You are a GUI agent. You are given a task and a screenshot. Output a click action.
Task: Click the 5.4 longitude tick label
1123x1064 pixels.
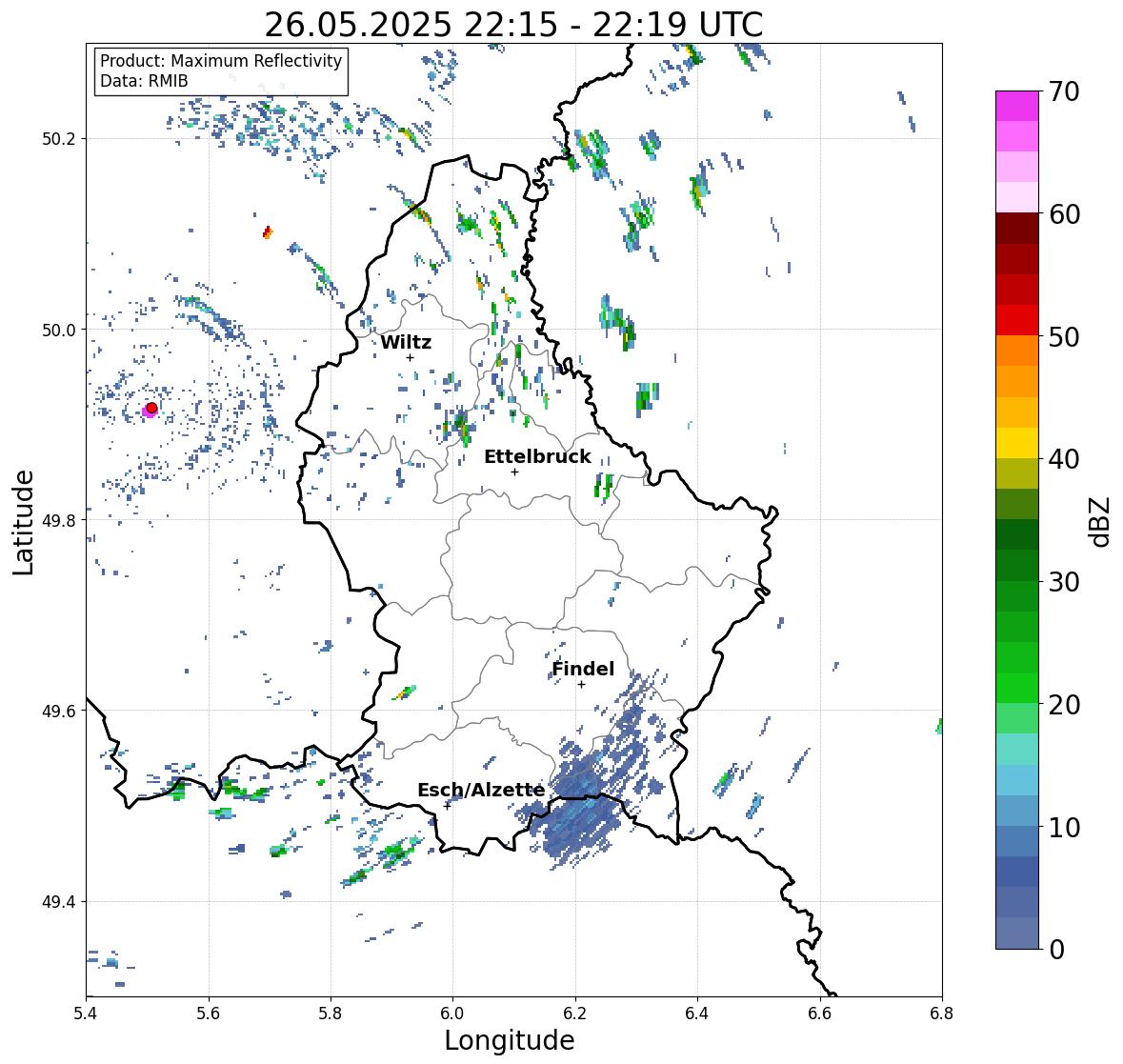pyautogui.click(x=86, y=1014)
